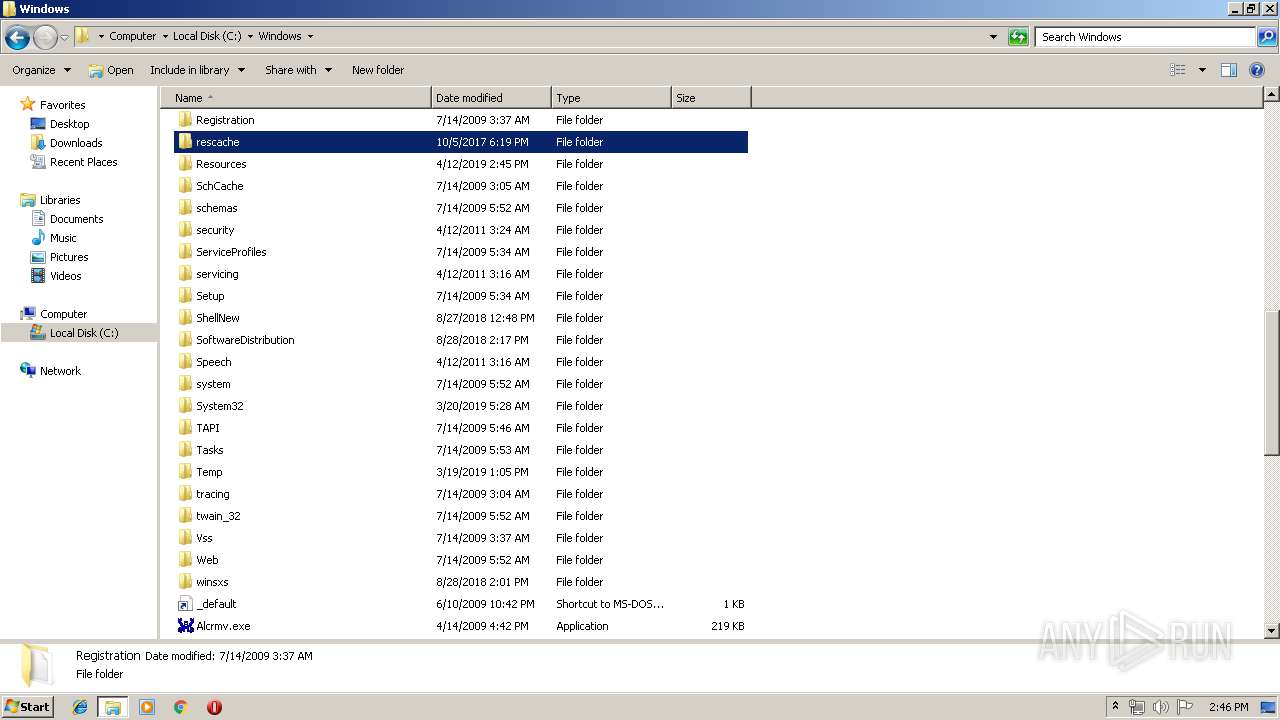1280x720 pixels.
Task: Select Pictures library
Action: pyautogui.click(x=69, y=257)
